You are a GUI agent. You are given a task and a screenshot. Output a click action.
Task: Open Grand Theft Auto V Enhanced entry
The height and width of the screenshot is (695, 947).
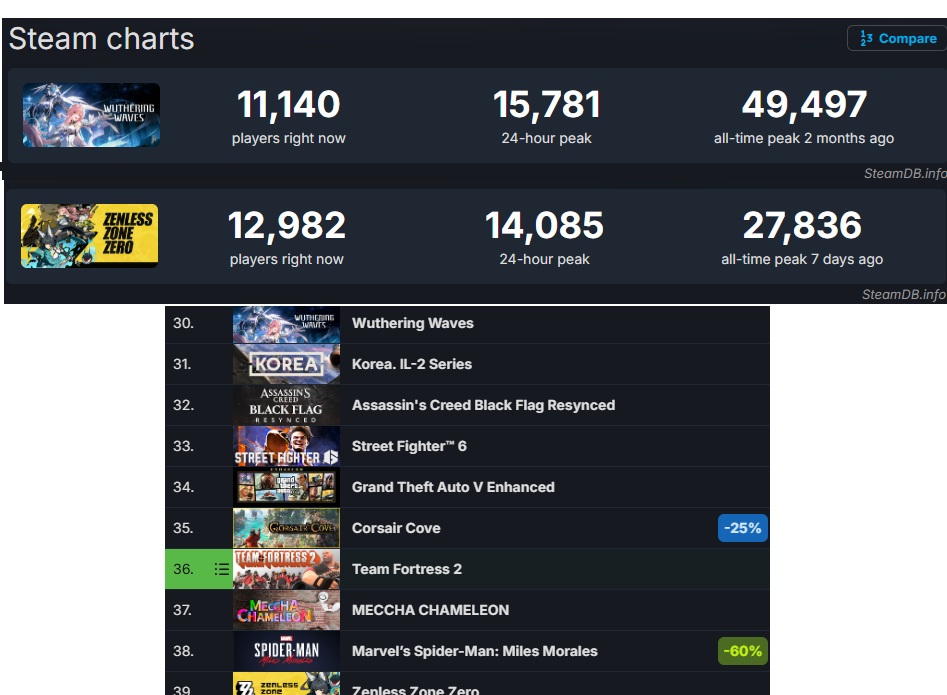tap(453, 487)
